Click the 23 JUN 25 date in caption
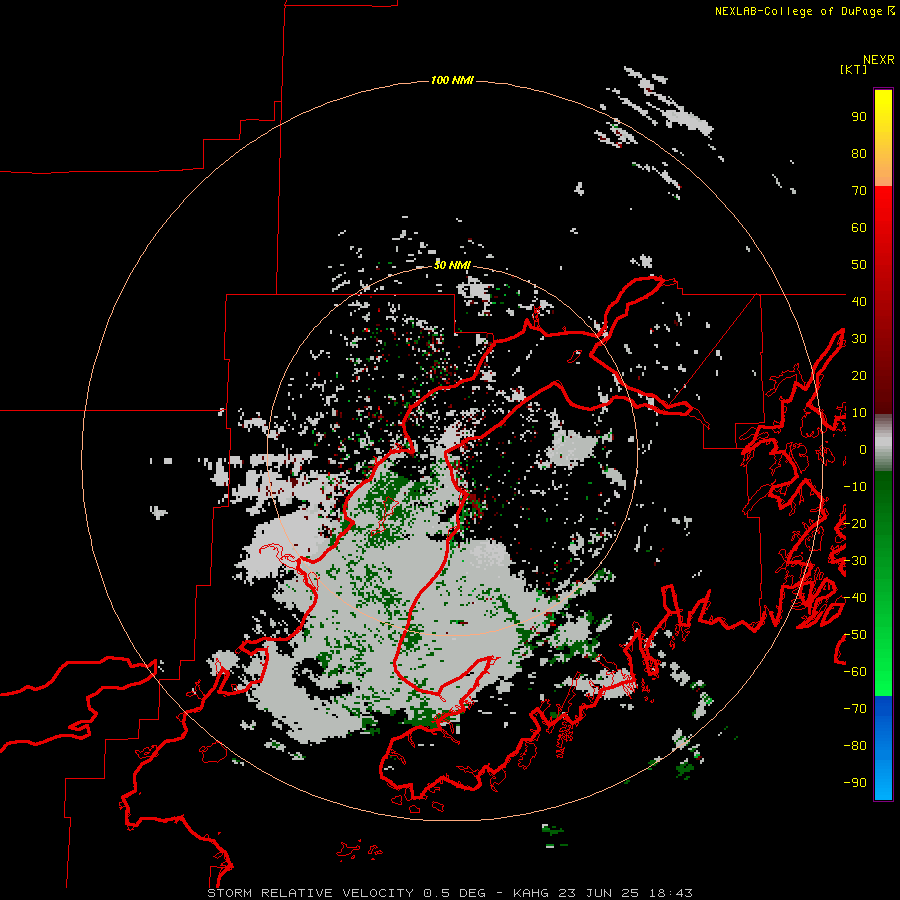 [x=599, y=893]
